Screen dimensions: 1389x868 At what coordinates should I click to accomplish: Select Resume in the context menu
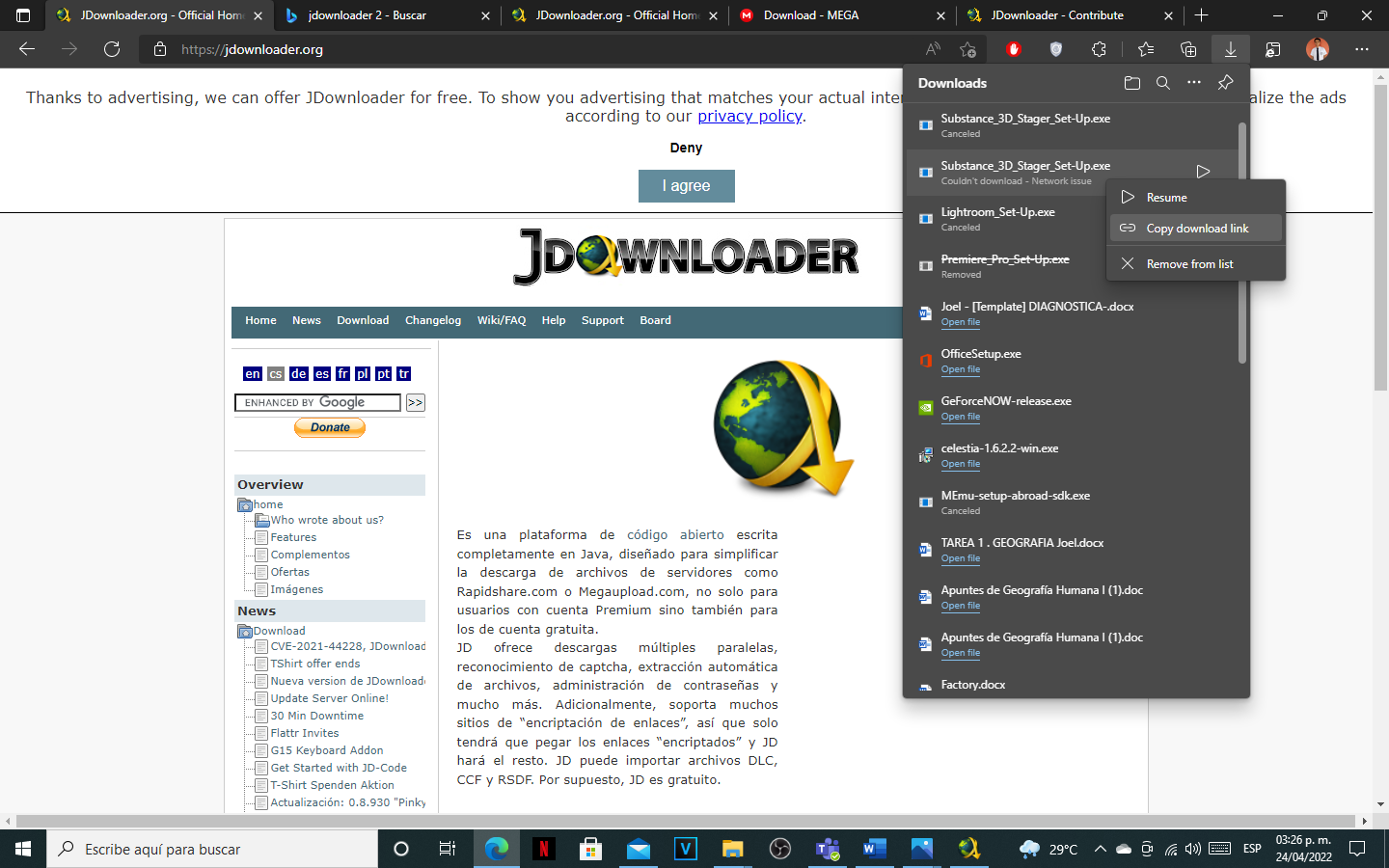(1196, 198)
